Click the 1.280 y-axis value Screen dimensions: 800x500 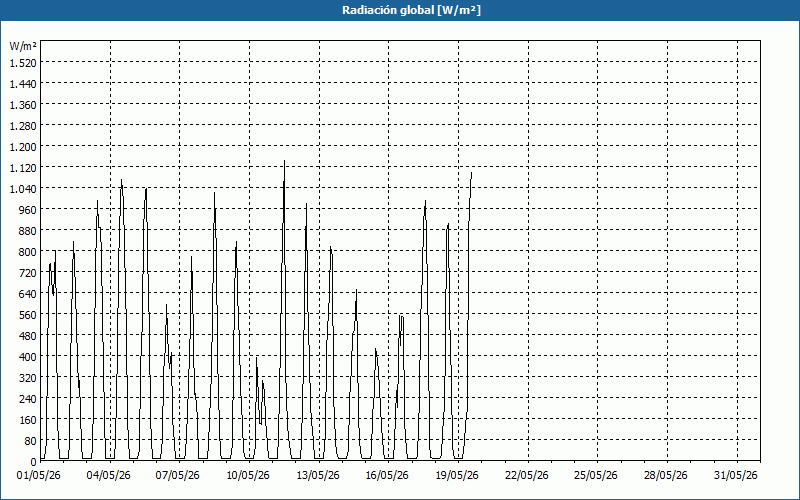pyautogui.click(x=23, y=126)
